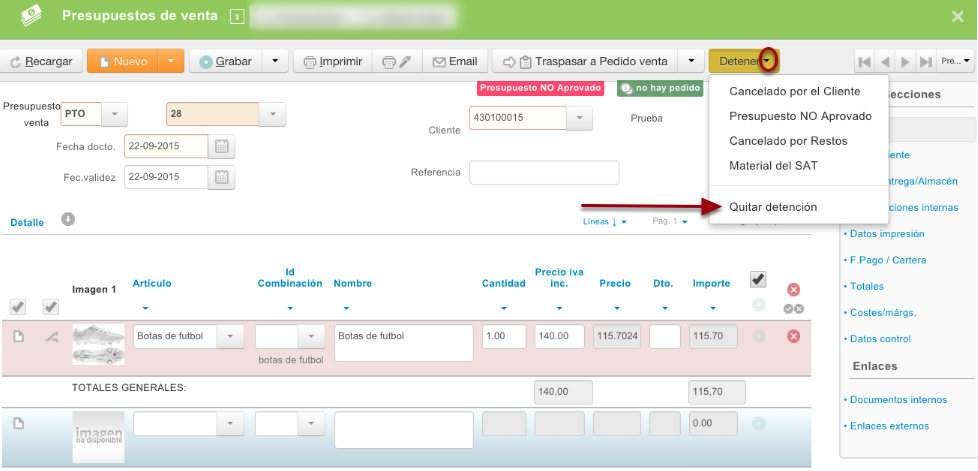
Task: Send the quote via Email button
Action: click(x=455, y=61)
